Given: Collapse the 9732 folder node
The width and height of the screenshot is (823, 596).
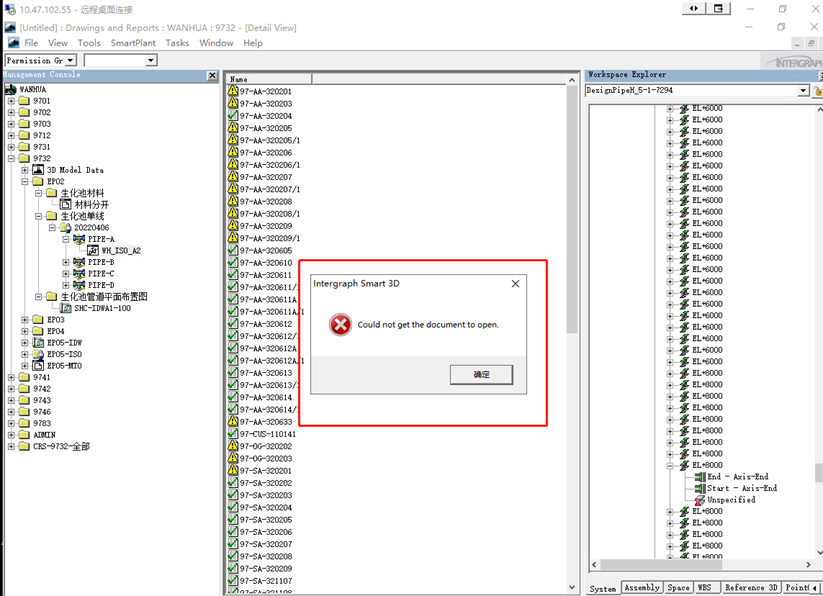Looking at the screenshot, I should 12,158.
